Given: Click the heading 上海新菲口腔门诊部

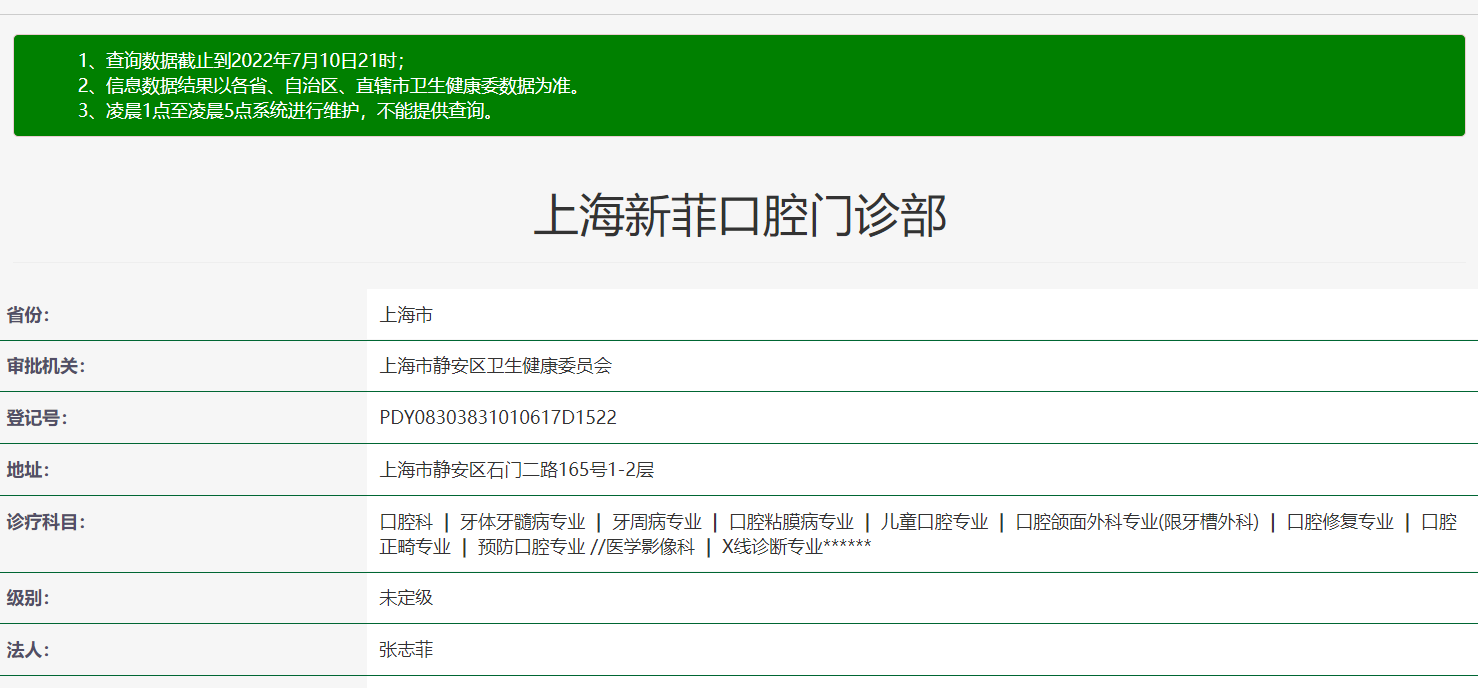Looking at the screenshot, I should point(740,215).
